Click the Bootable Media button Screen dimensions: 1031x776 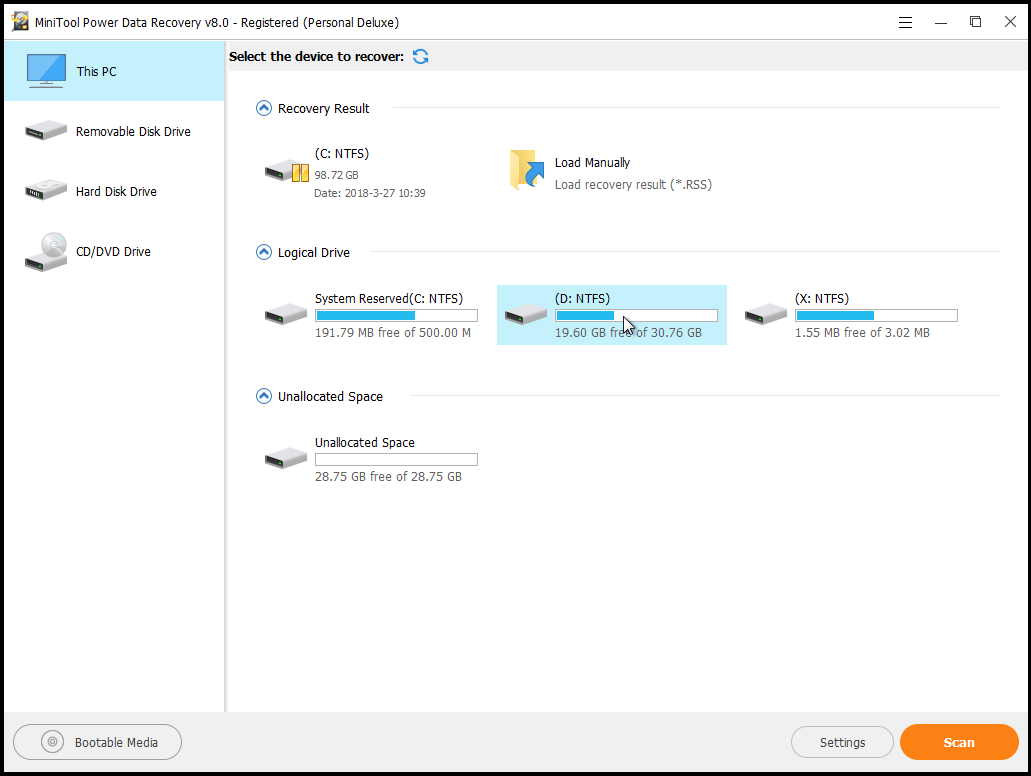pyautogui.click(x=98, y=742)
